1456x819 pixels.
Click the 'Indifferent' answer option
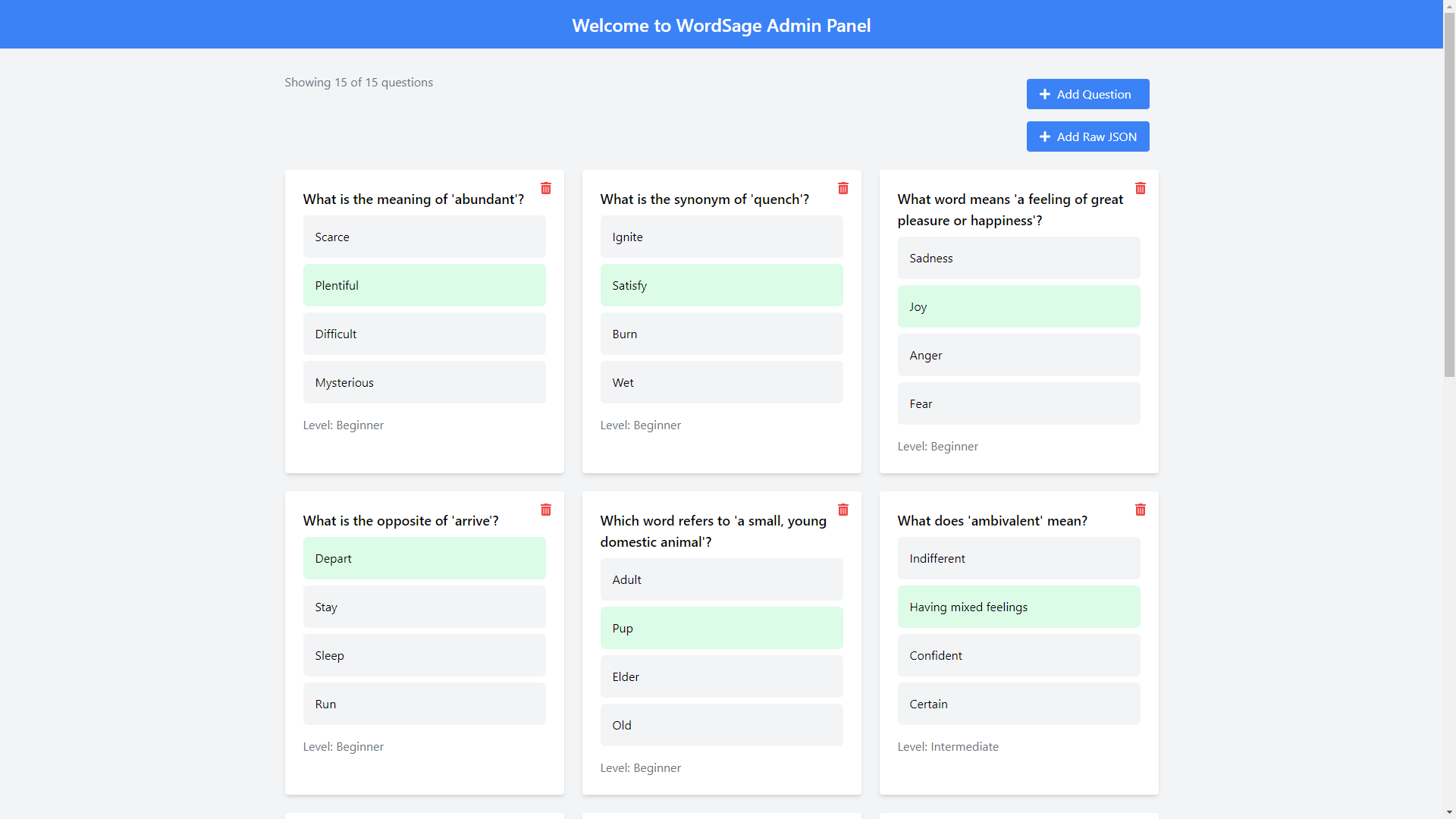pos(1018,558)
